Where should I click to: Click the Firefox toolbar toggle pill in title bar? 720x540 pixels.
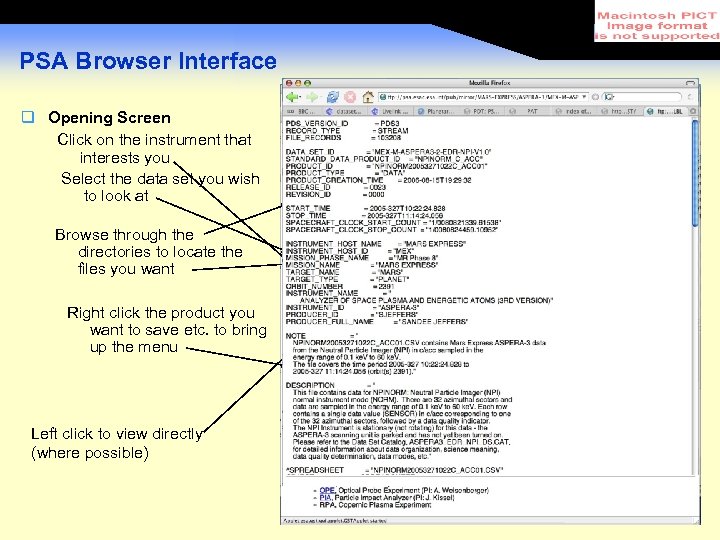[690, 83]
